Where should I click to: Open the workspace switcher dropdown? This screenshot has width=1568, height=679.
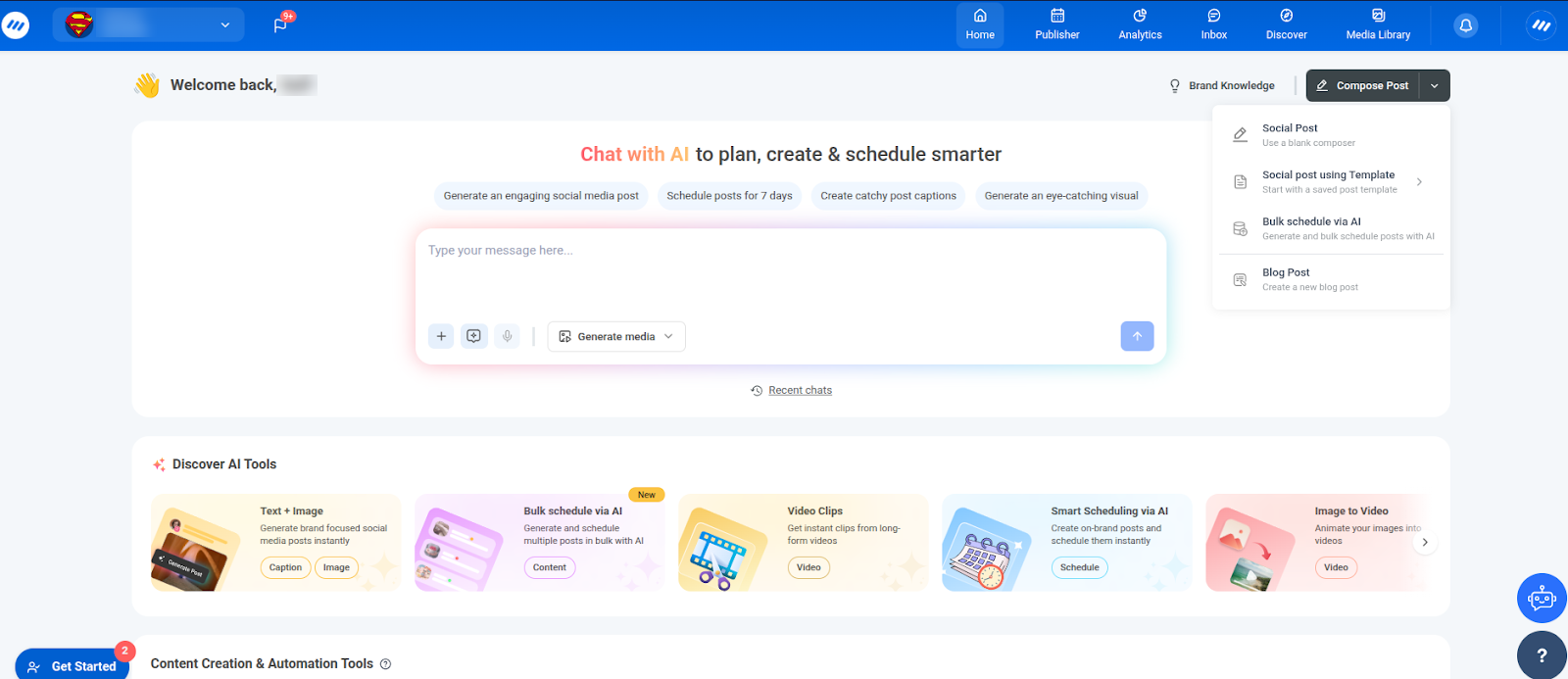click(x=148, y=24)
